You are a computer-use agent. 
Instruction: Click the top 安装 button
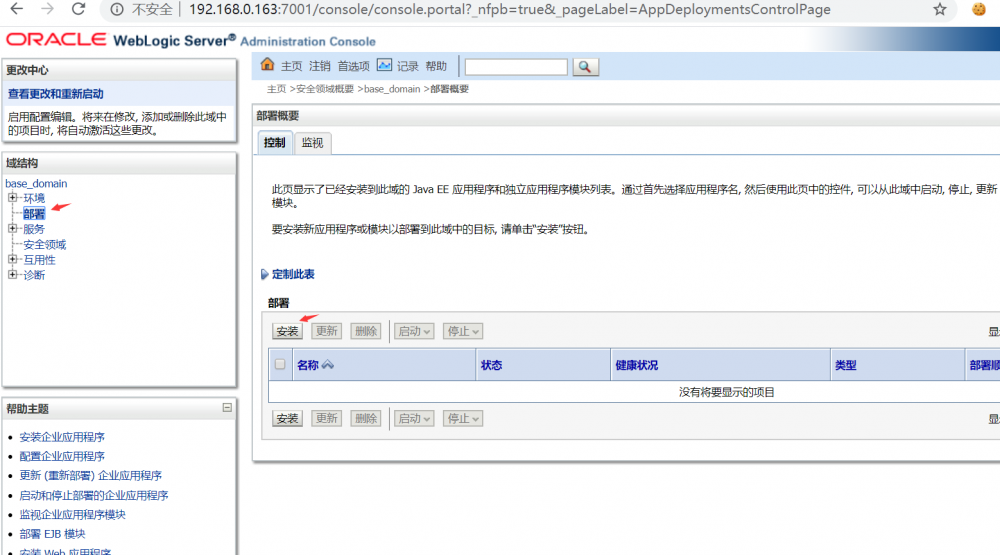tap(288, 331)
